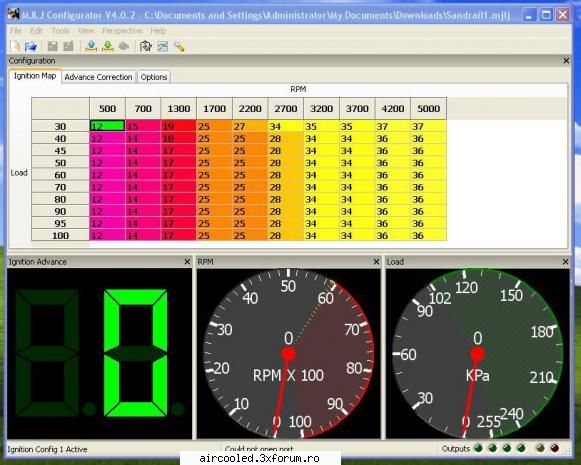Select the 500 RPM, load 30 map cell
581x465 pixels.
click(107, 126)
